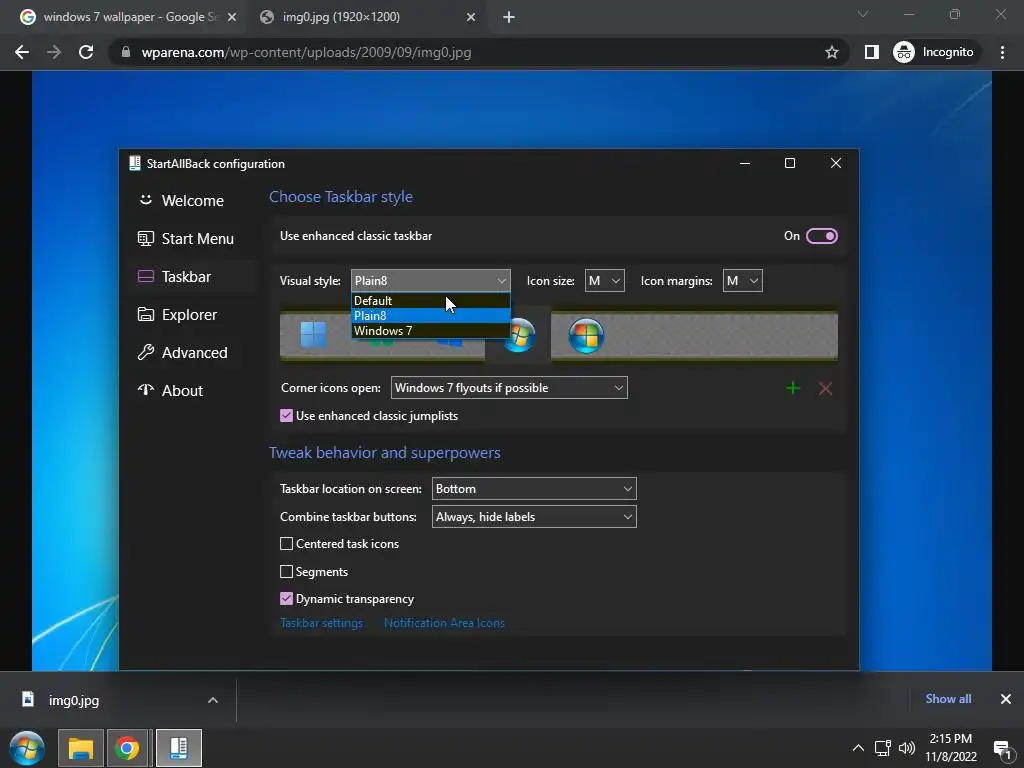Open volume control tray icon
1024x768 pixels.
[x=907, y=748]
